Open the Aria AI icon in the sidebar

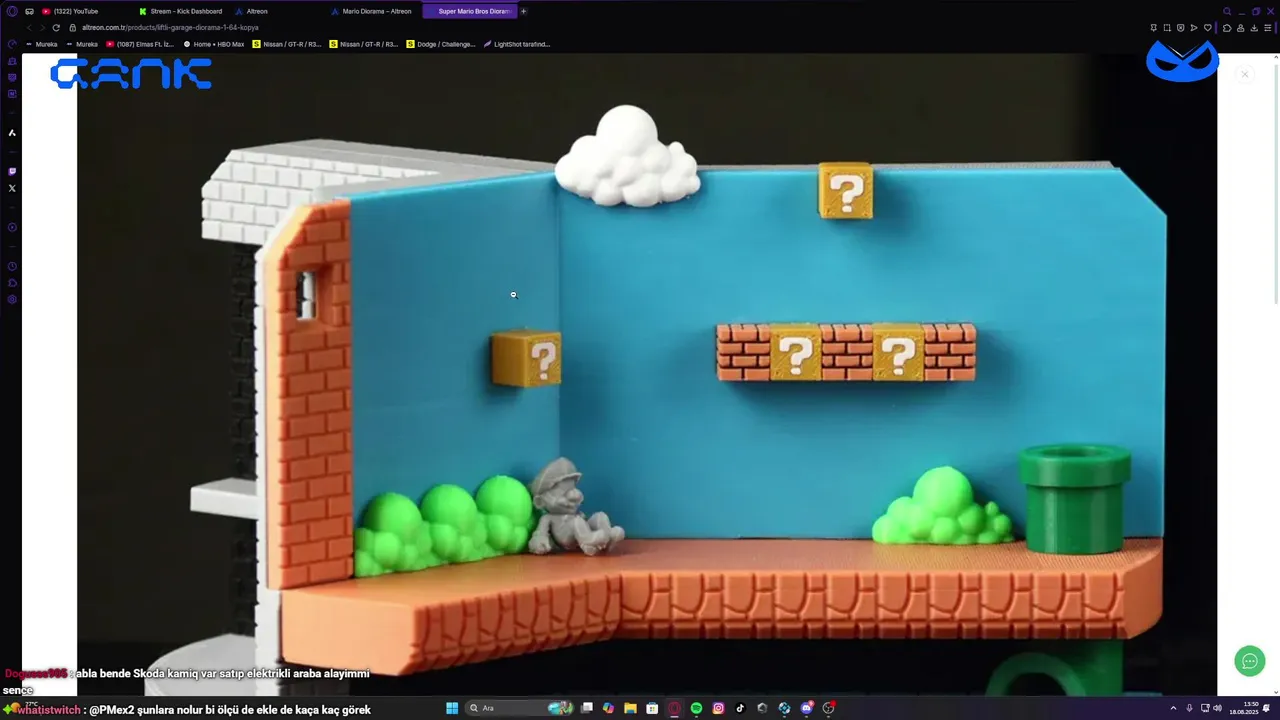click(12, 132)
